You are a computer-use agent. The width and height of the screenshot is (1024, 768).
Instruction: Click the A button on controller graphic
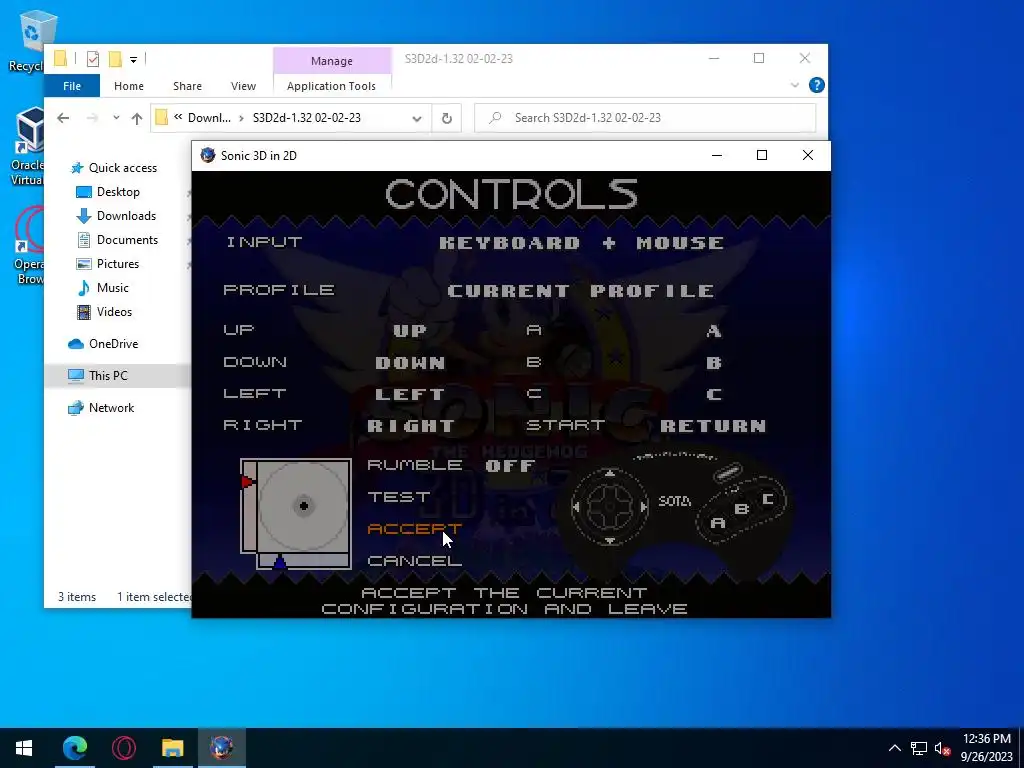point(718,522)
